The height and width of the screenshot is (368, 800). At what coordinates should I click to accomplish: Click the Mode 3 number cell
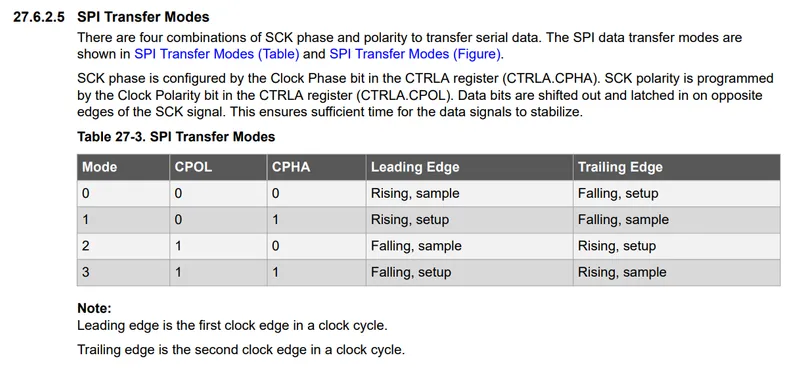click(x=123, y=272)
